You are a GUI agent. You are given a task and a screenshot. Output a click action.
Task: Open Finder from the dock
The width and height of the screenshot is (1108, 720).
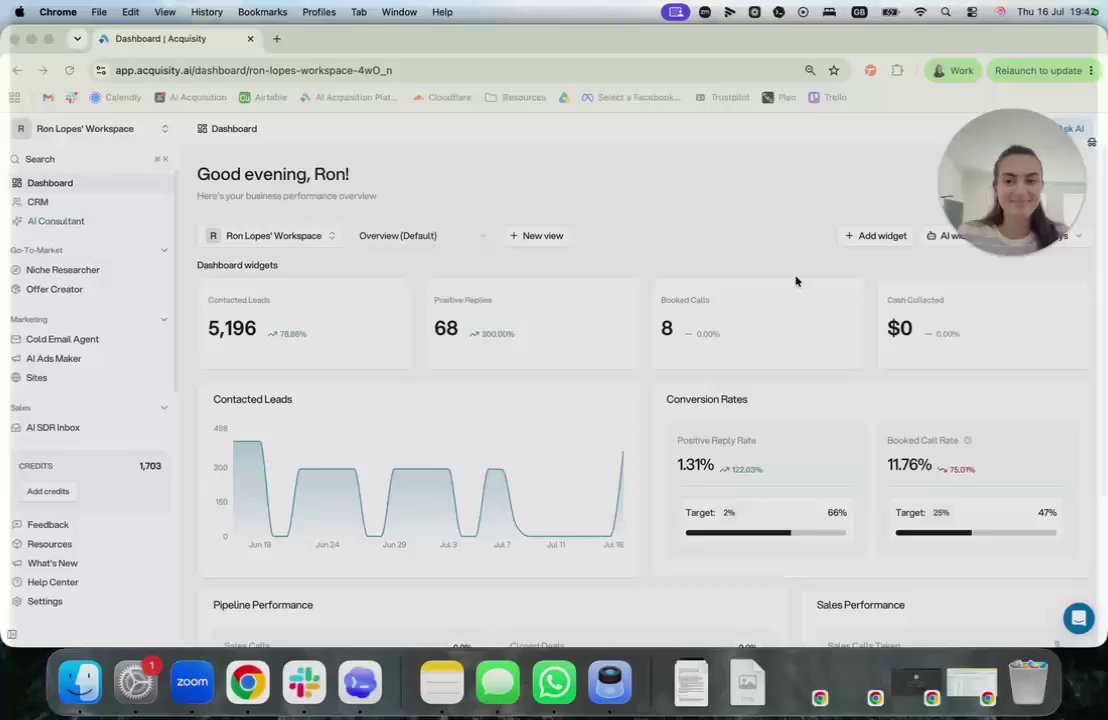(80, 682)
